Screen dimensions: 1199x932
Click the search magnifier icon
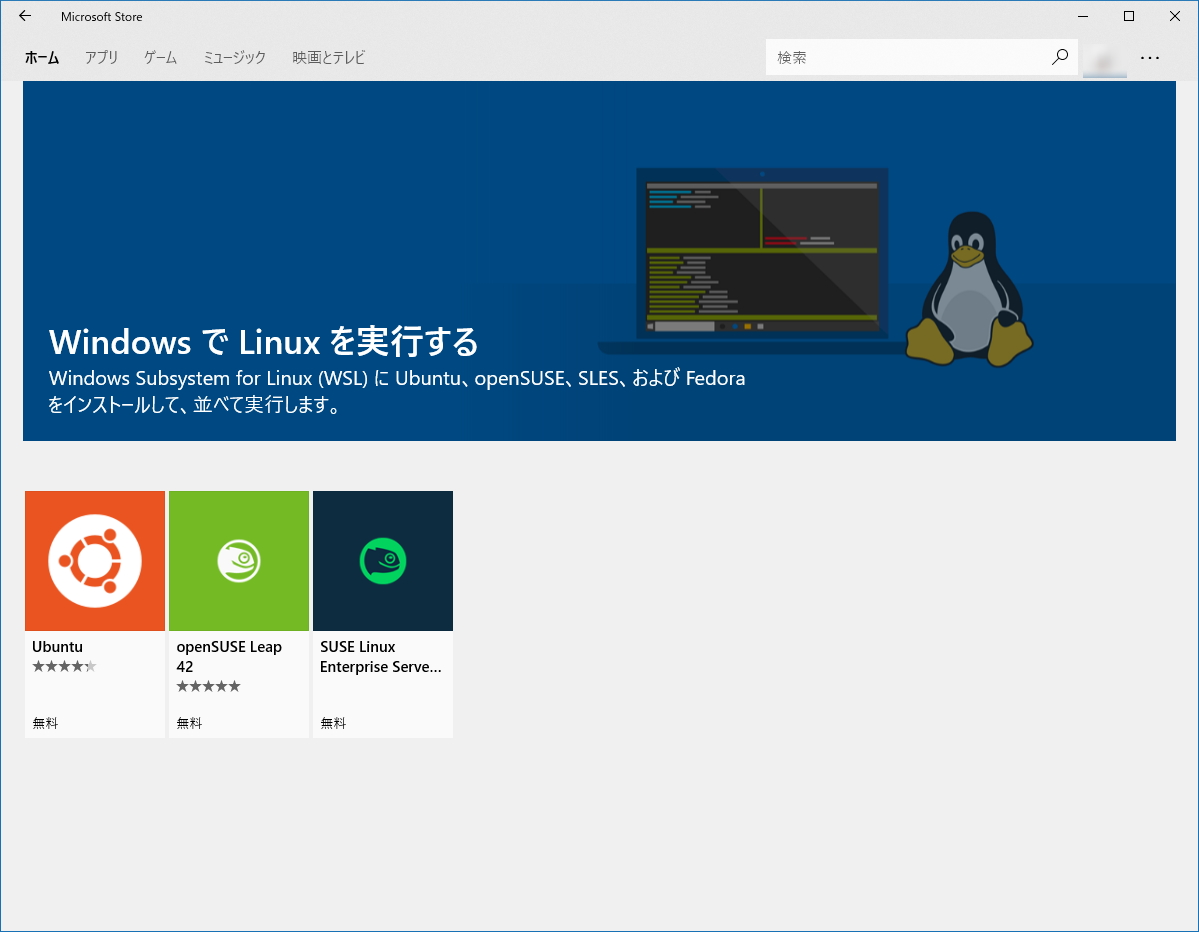(1059, 57)
